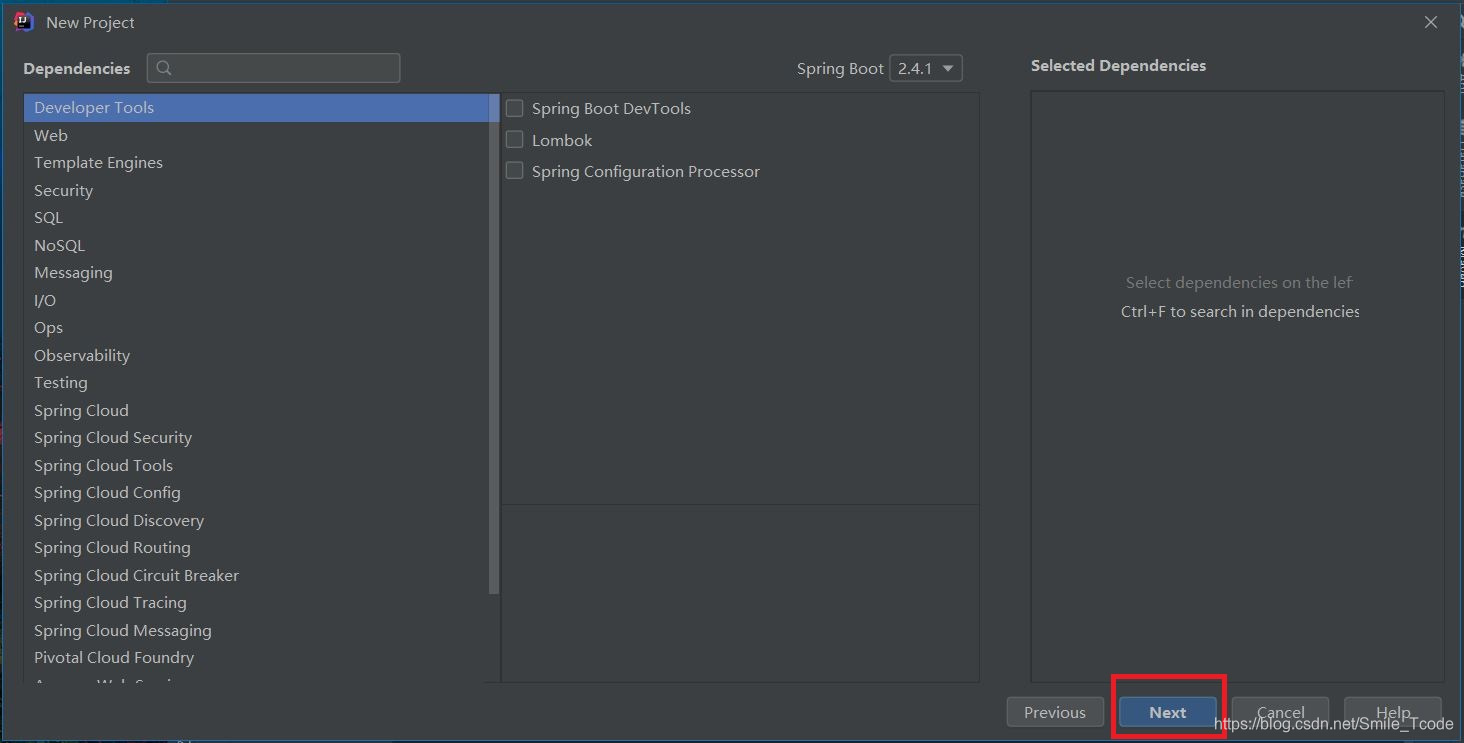This screenshot has height=743, width=1464.
Task: Click the Spring Boot DevTools label
Action: pos(611,108)
